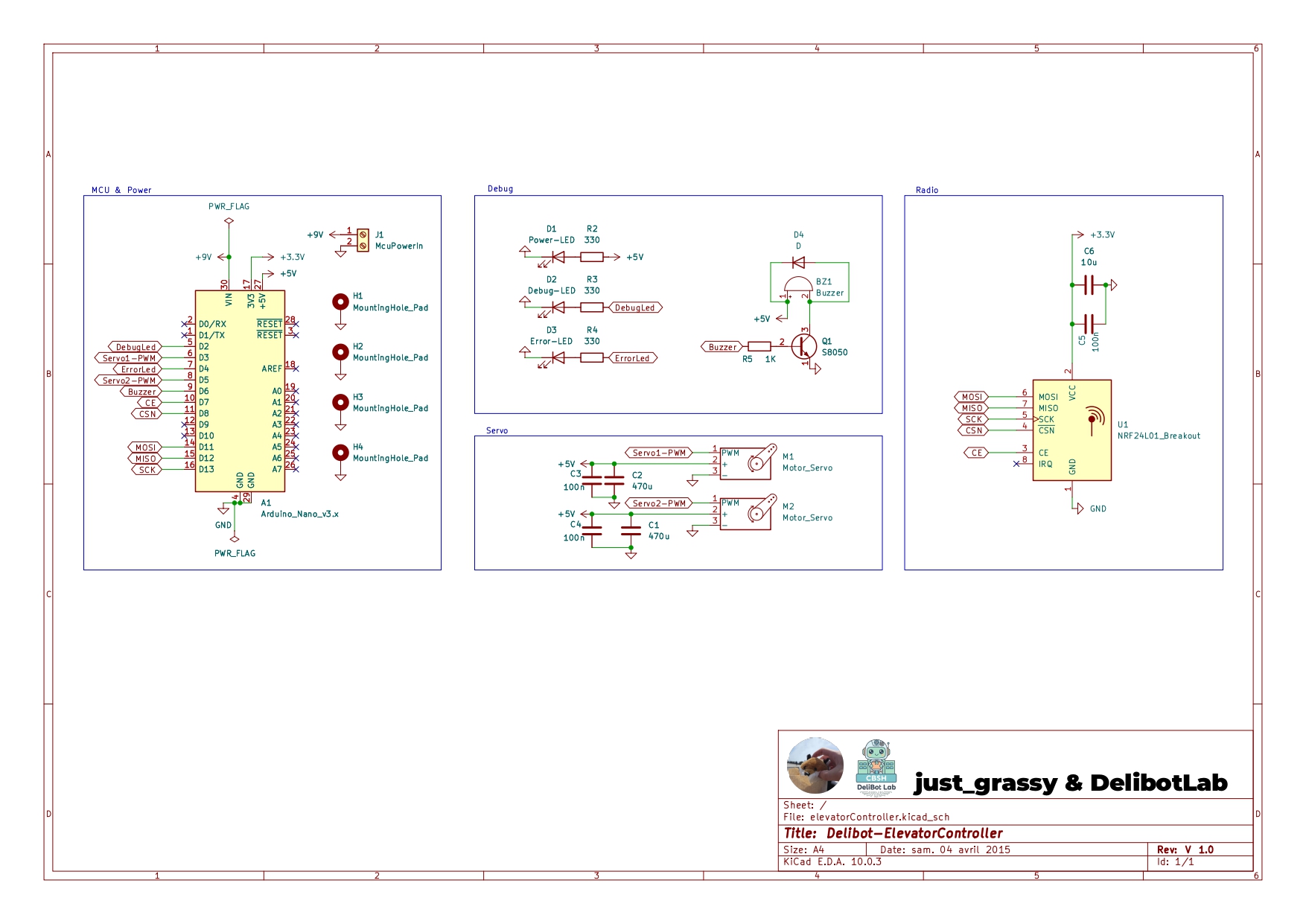The width and height of the screenshot is (1306, 924).
Task: Click the Q1 S8050 transistor symbol
Action: 805,346
